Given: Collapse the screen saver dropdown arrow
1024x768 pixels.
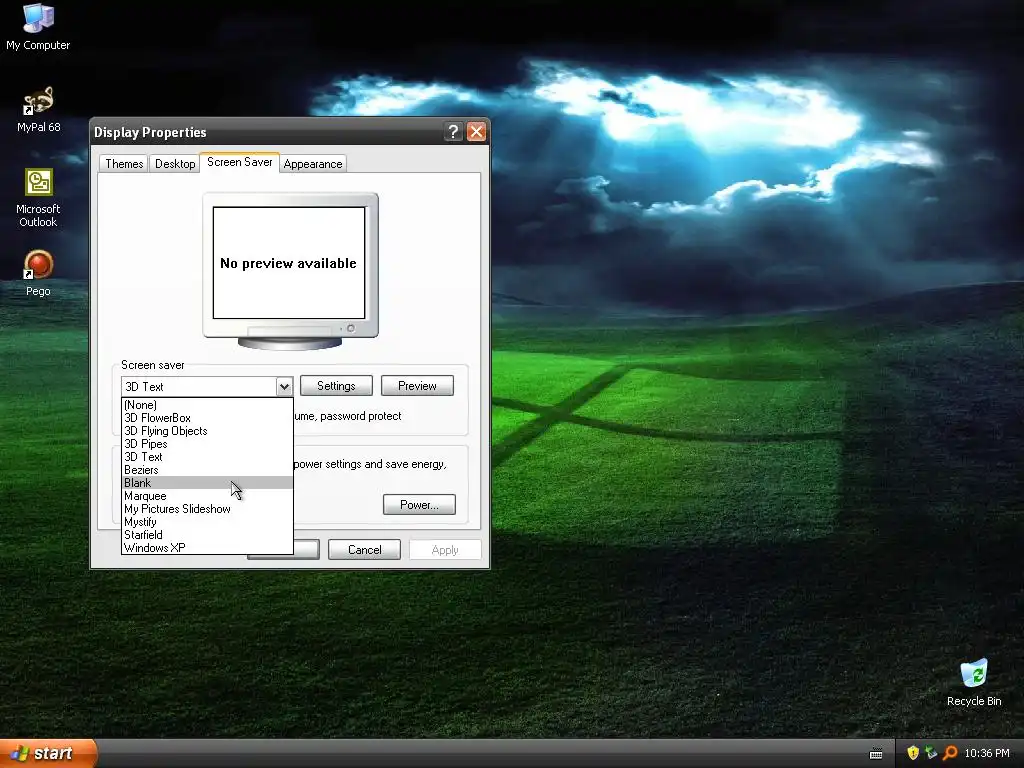Looking at the screenshot, I should [284, 387].
